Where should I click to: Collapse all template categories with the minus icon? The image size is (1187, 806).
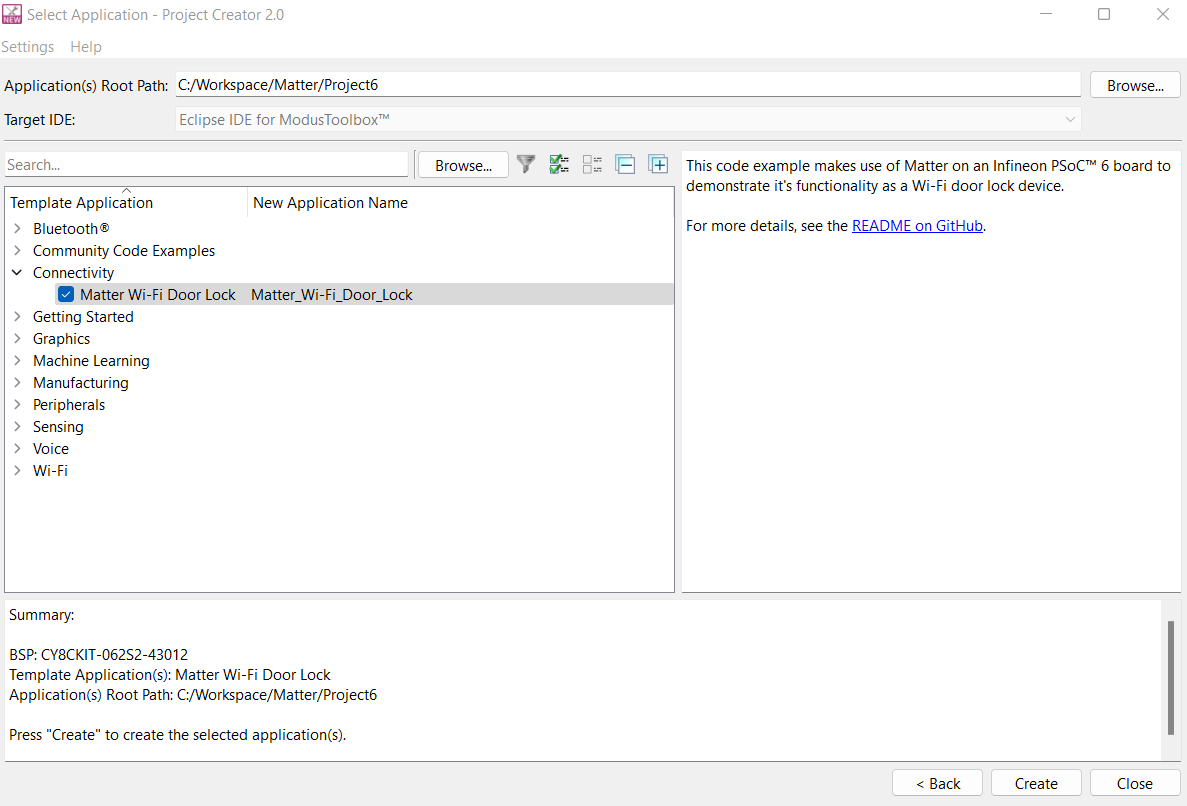click(625, 163)
